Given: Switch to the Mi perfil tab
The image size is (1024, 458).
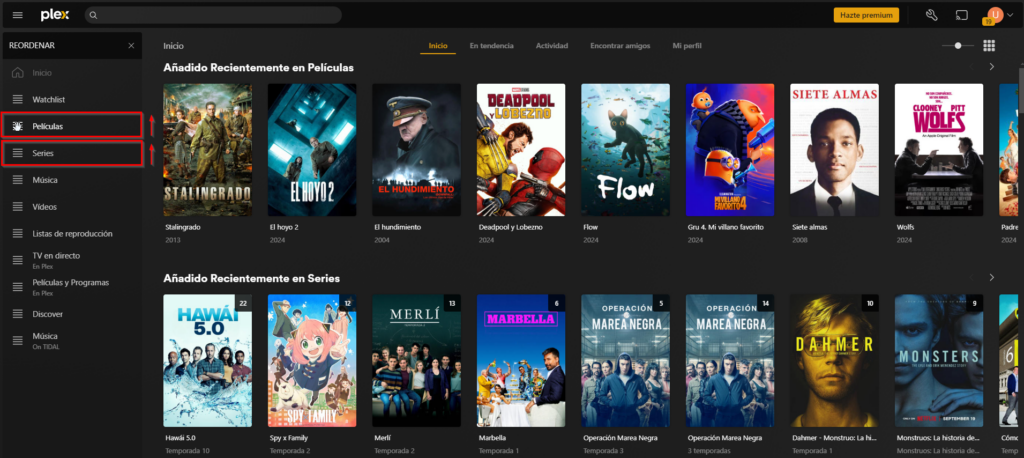Looking at the screenshot, I should [687, 46].
